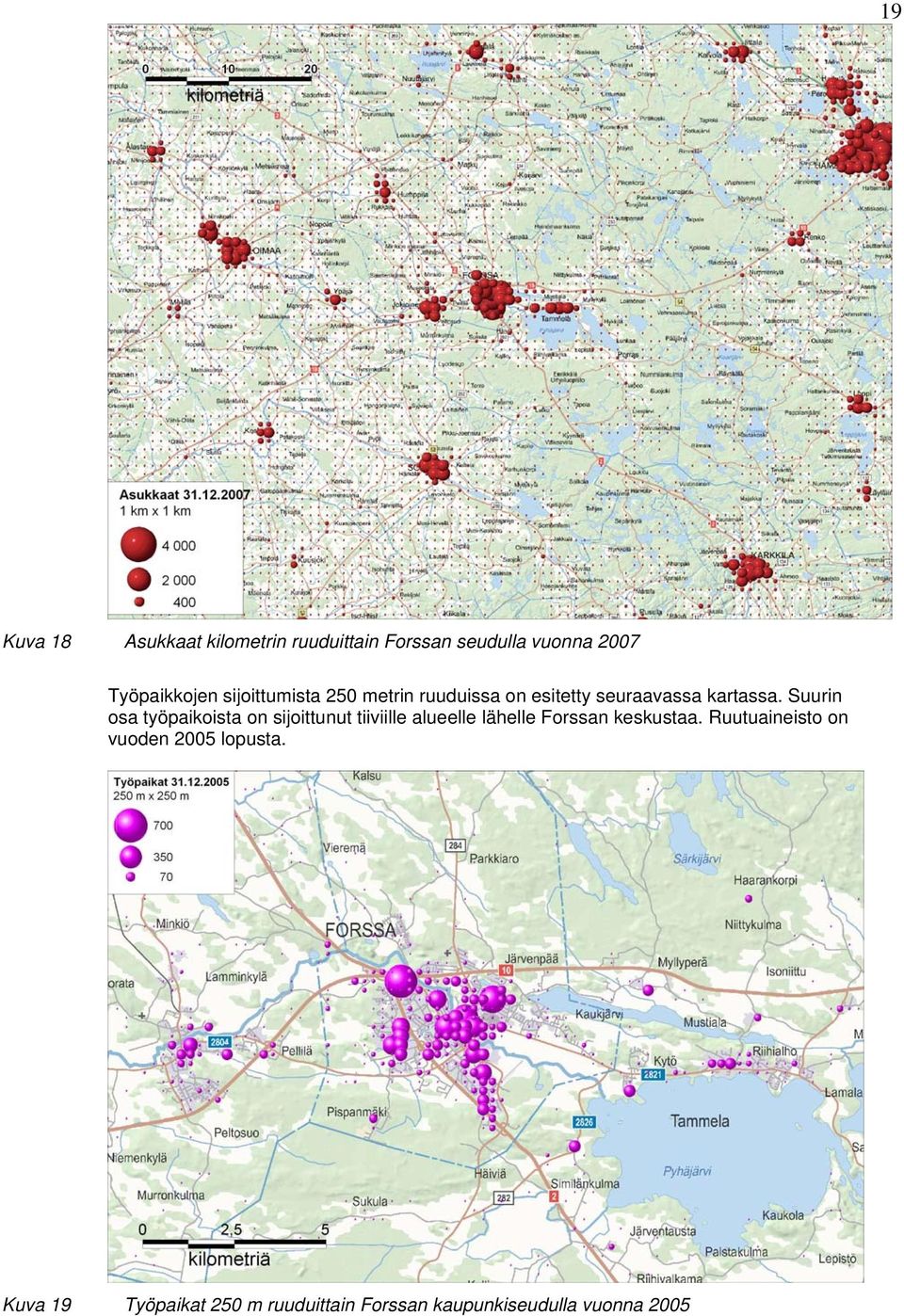Click the magenta 350 legend circle
This screenshot has width=904, height=1316.
[131, 857]
